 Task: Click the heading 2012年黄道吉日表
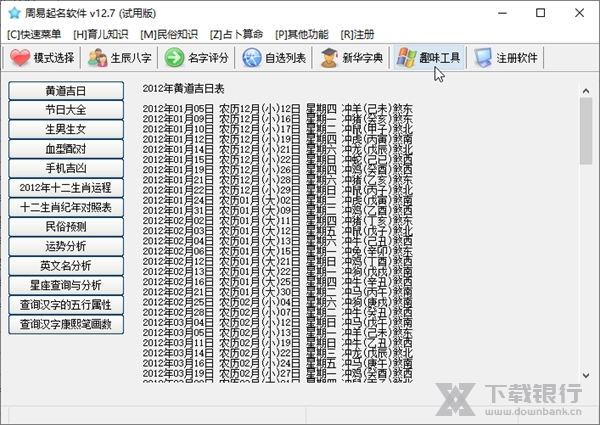click(x=183, y=89)
